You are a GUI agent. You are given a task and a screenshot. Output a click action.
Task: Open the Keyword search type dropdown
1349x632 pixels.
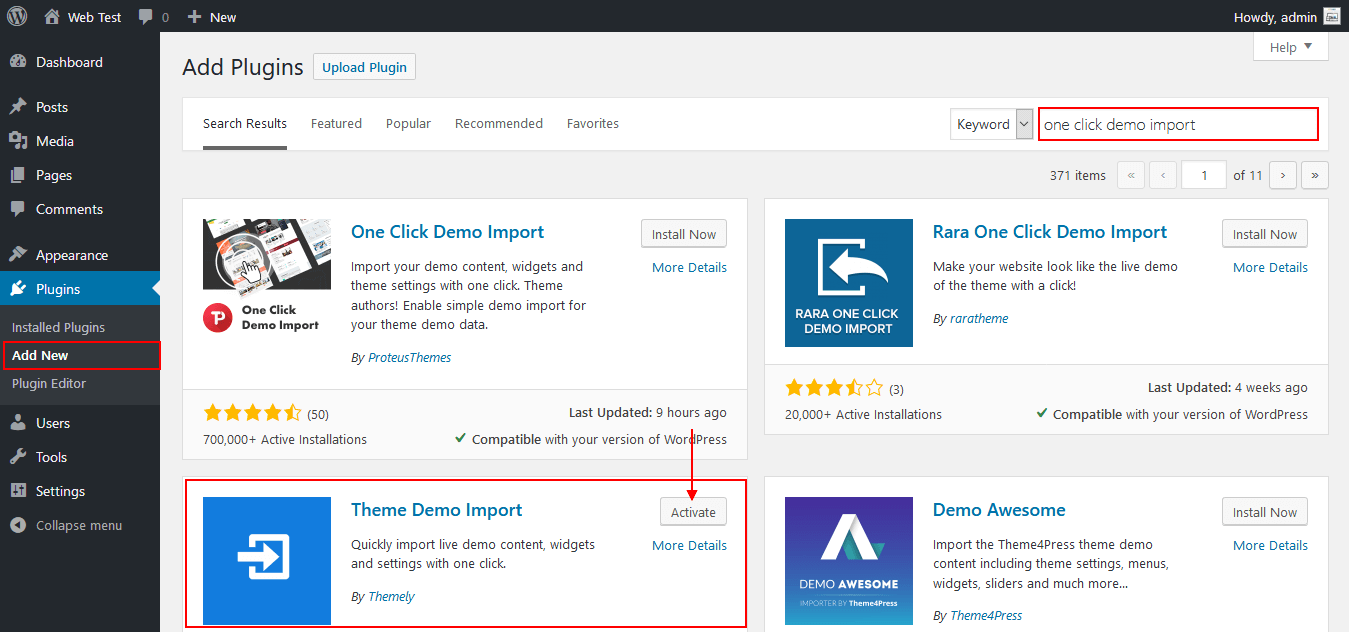click(991, 124)
